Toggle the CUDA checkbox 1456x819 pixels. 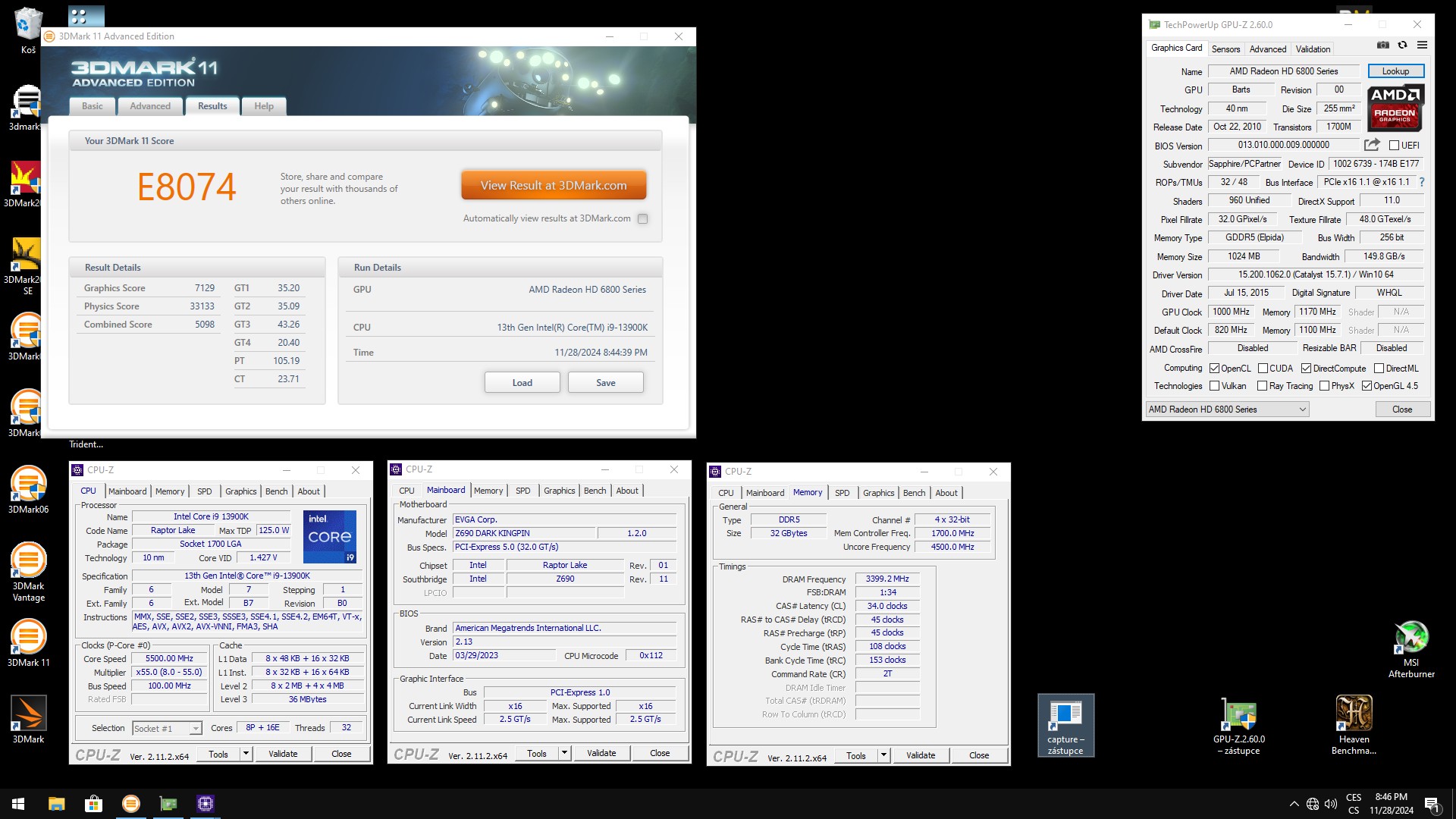(1263, 368)
